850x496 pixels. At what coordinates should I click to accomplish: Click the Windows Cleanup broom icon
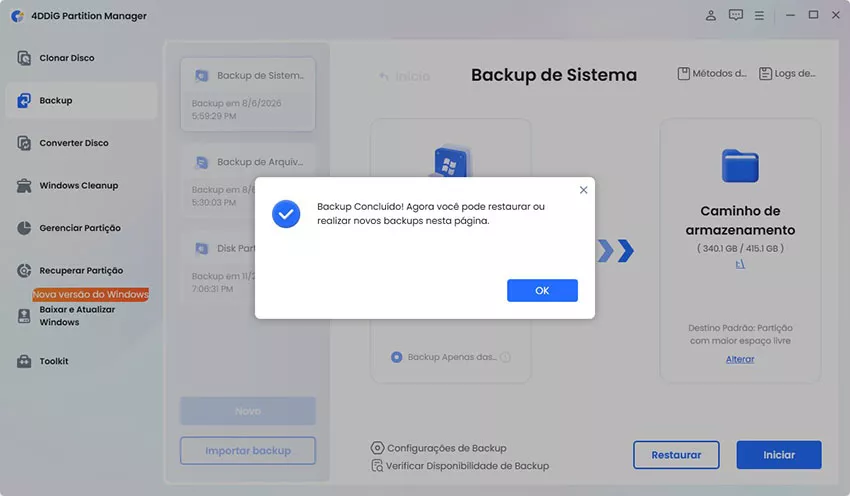click(x=24, y=185)
